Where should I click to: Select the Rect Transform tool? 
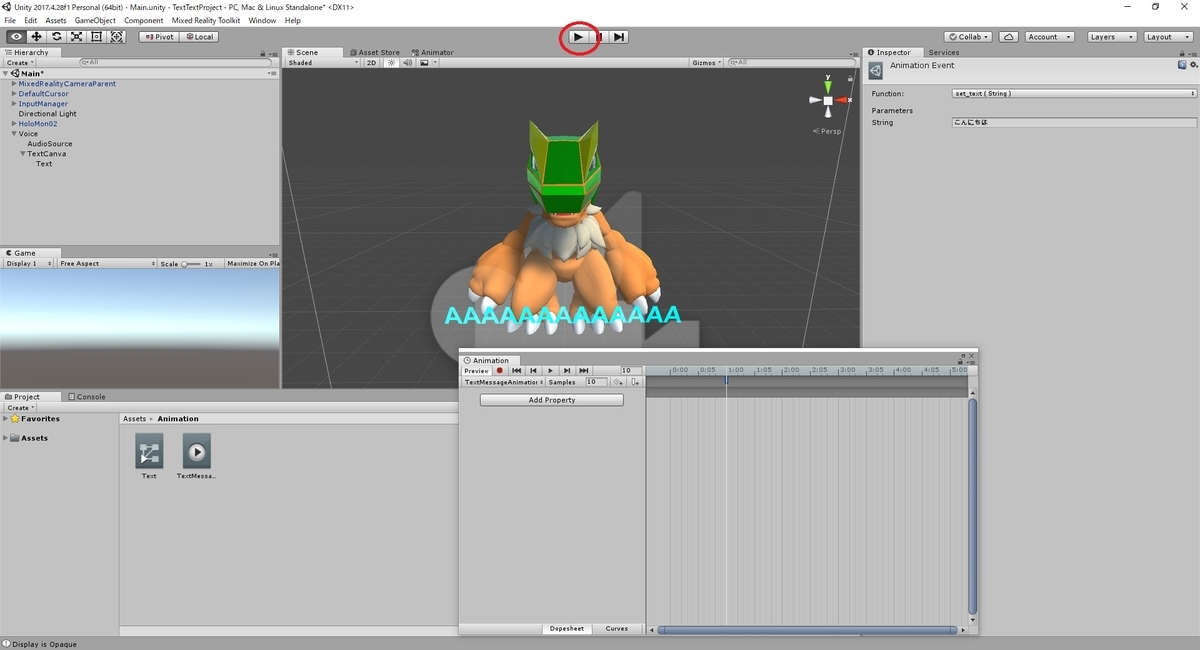click(x=96, y=37)
